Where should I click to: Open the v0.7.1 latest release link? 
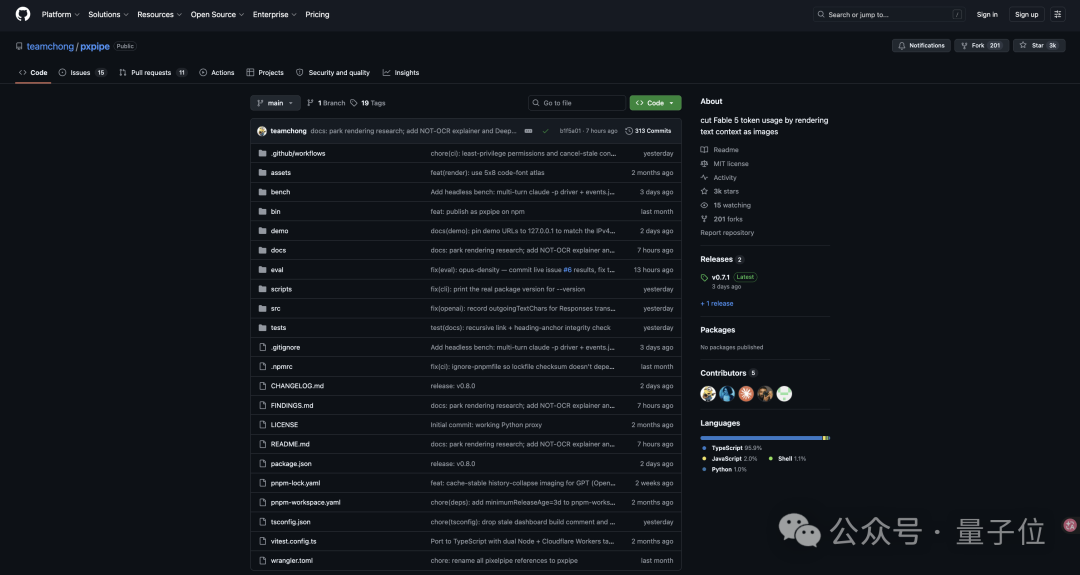coord(720,277)
